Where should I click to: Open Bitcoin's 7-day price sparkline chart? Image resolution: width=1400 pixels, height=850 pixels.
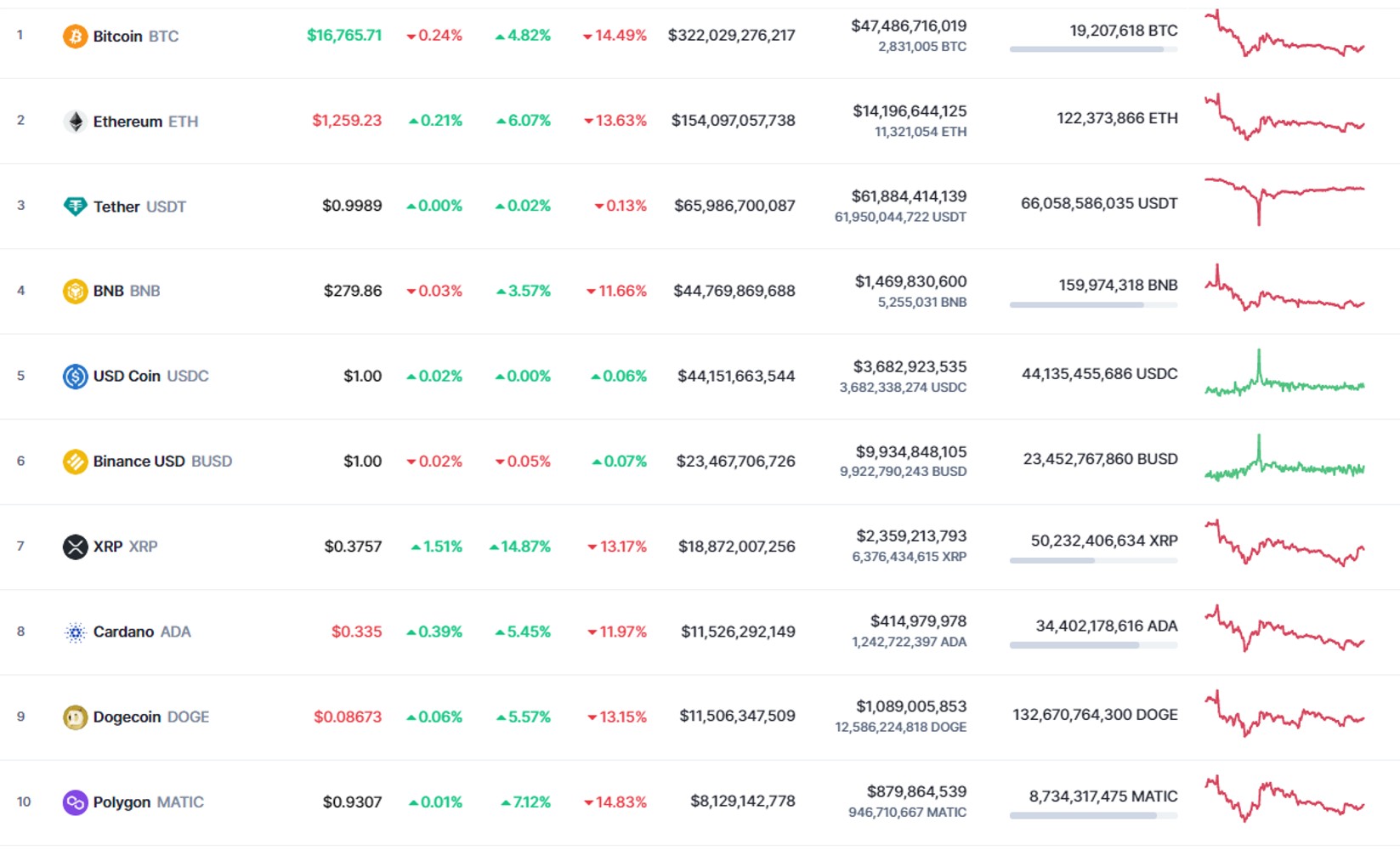tap(1284, 34)
